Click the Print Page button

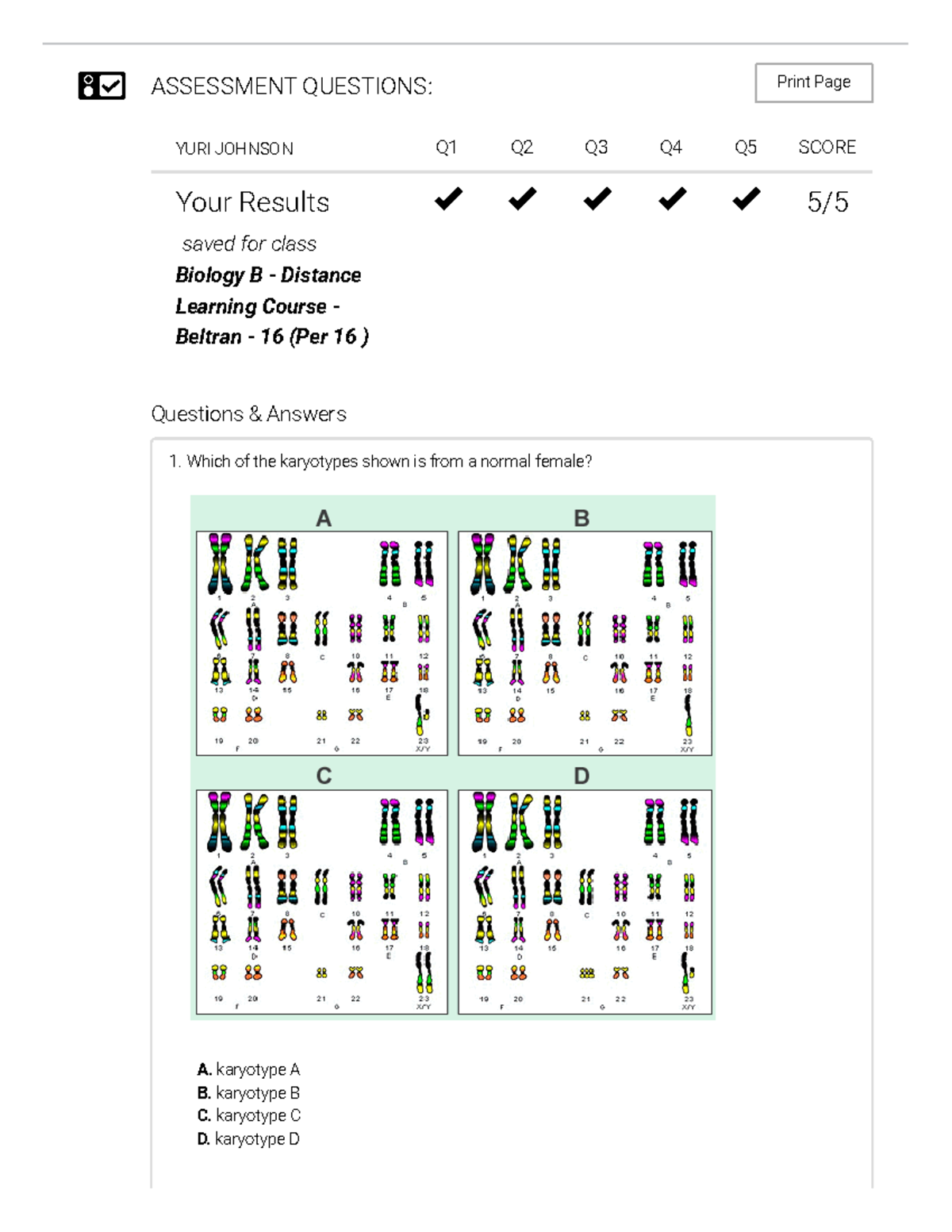pos(814,82)
